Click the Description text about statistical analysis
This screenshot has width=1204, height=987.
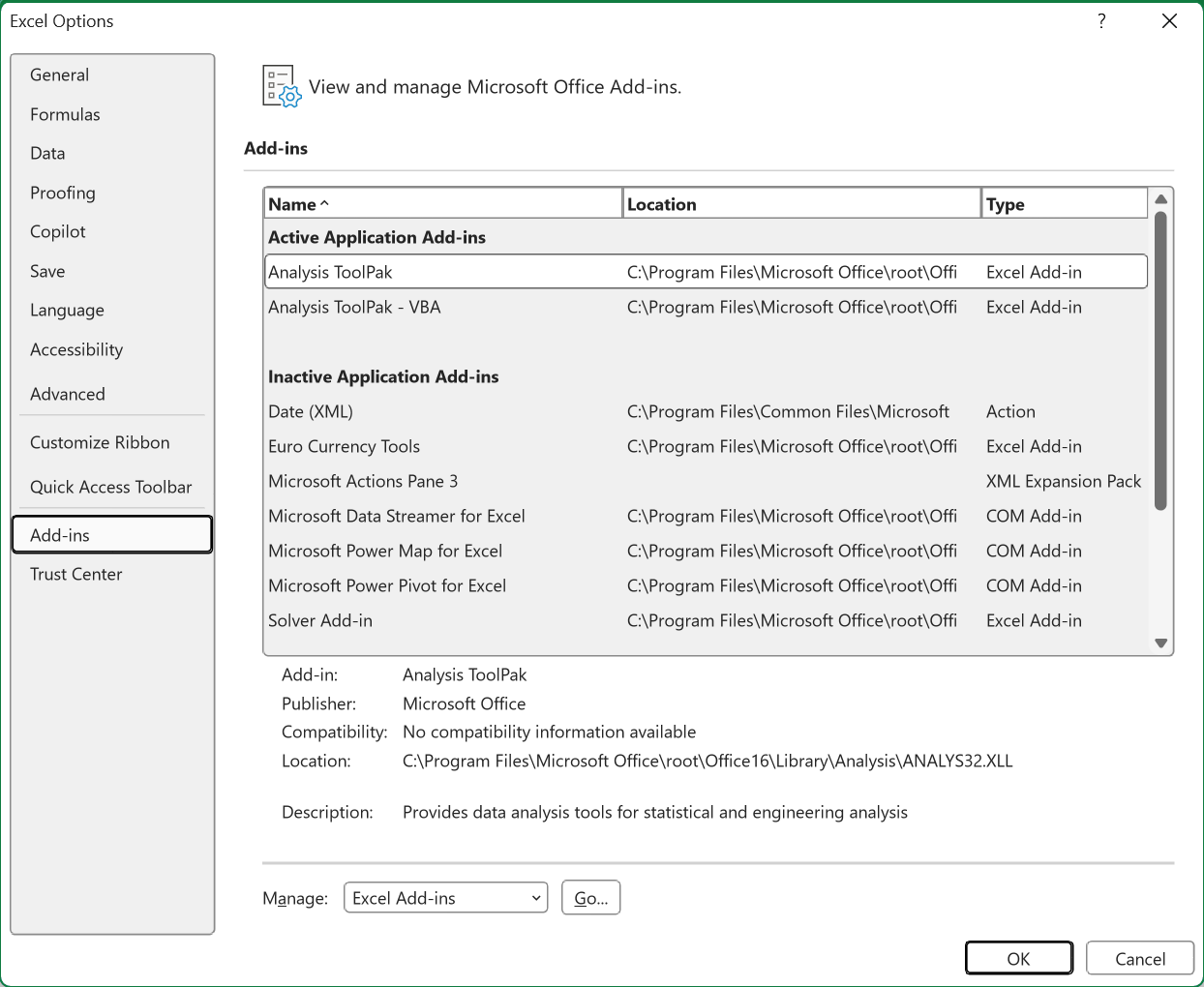pyautogui.click(x=655, y=812)
